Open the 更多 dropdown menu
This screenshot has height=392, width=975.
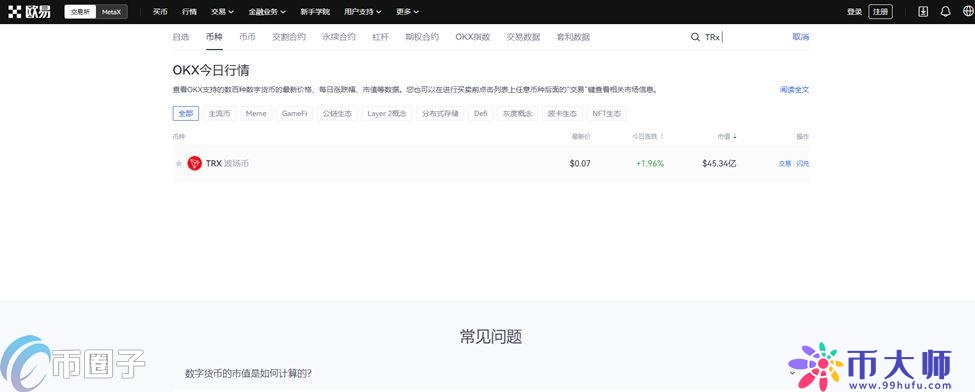[x=407, y=12]
